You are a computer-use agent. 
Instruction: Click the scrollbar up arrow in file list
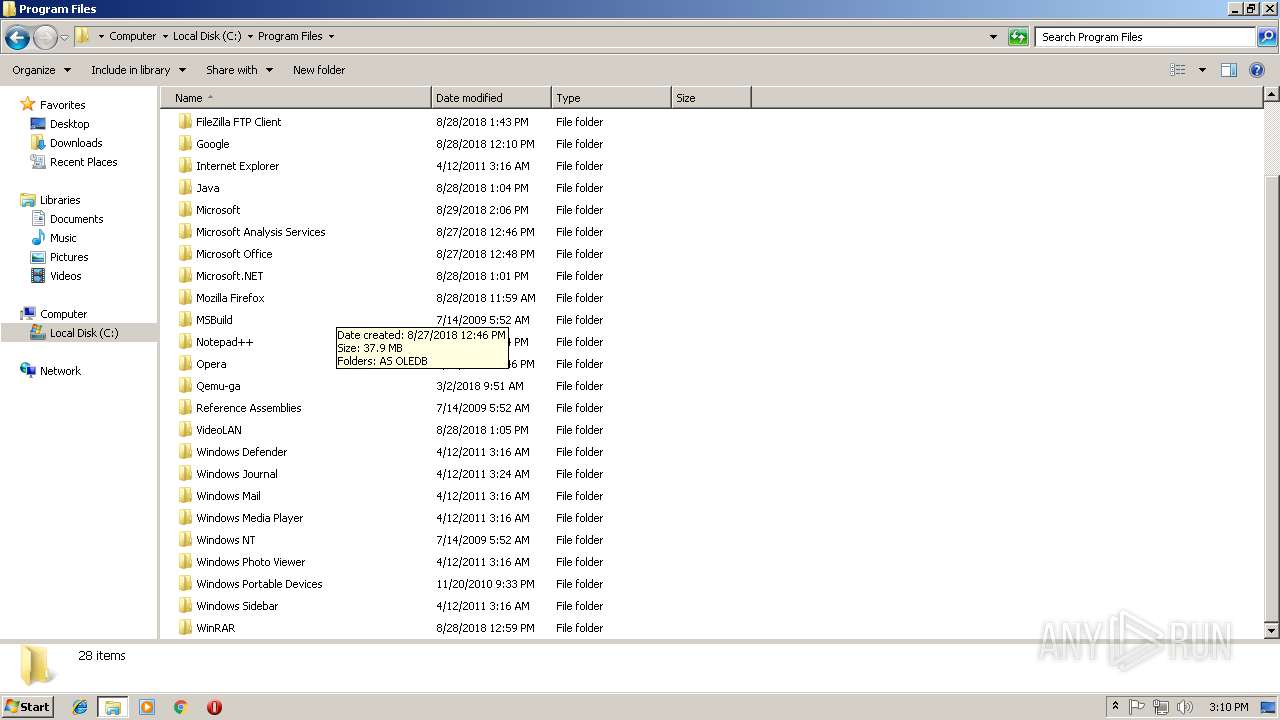pos(1272,95)
